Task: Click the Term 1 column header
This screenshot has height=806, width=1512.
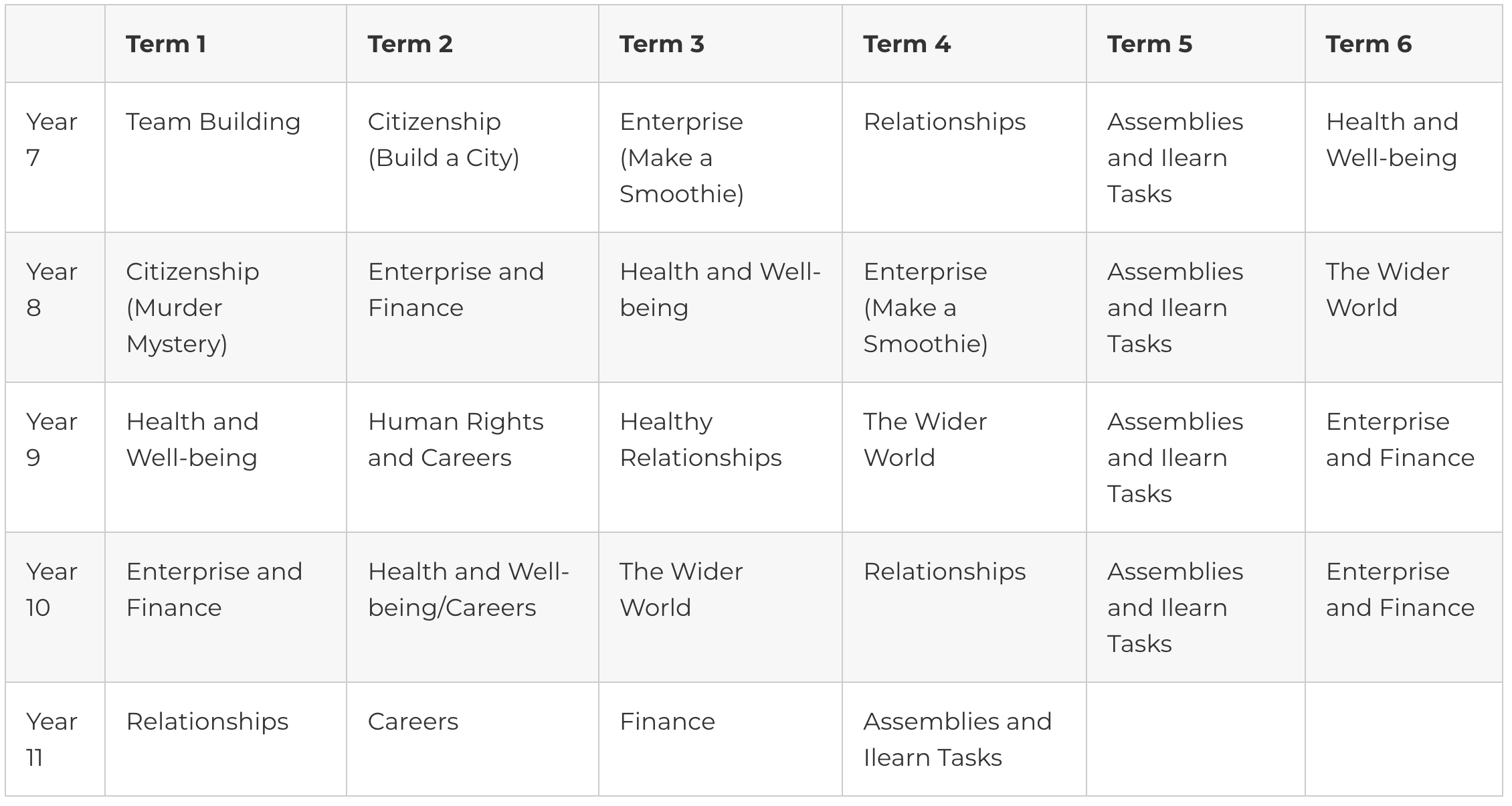Action: pos(166,44)
